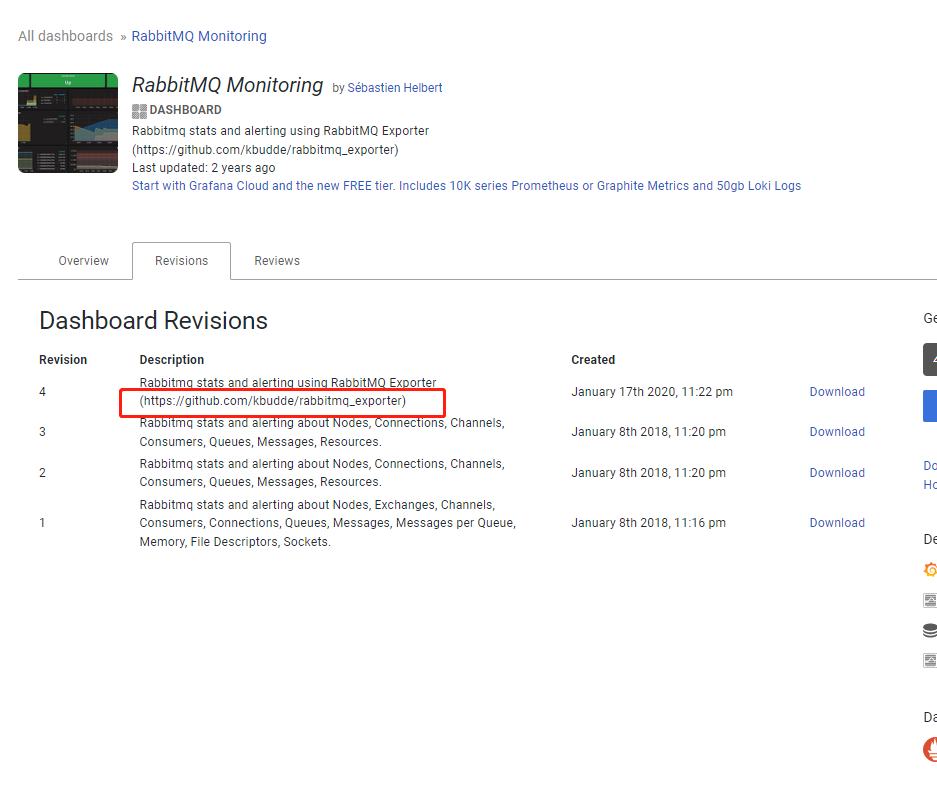Download revision 3 of the dashboard
Screen dimensions: 937x786
[837, 432]
